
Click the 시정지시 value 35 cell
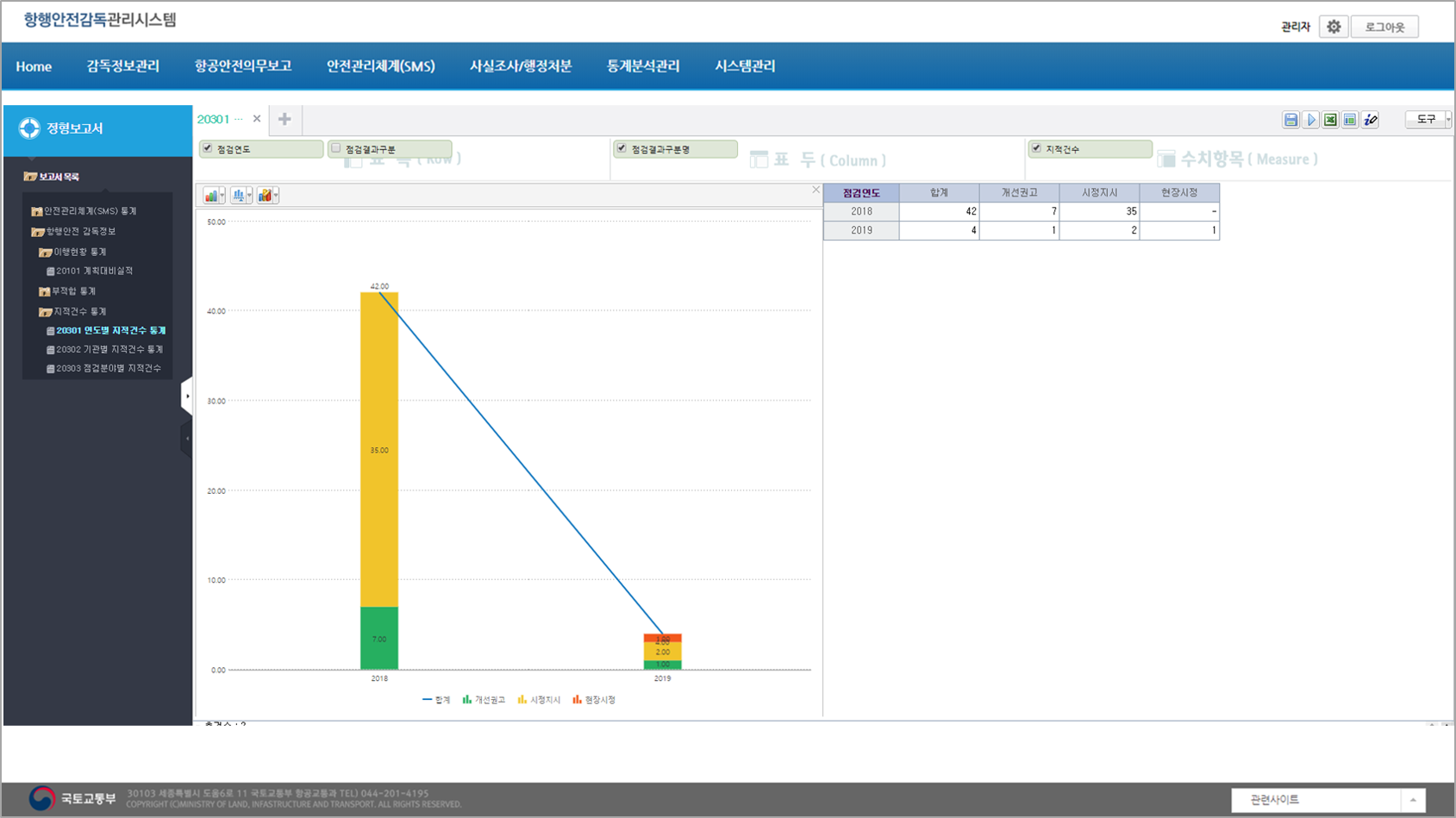click(x=1099, y=212)
